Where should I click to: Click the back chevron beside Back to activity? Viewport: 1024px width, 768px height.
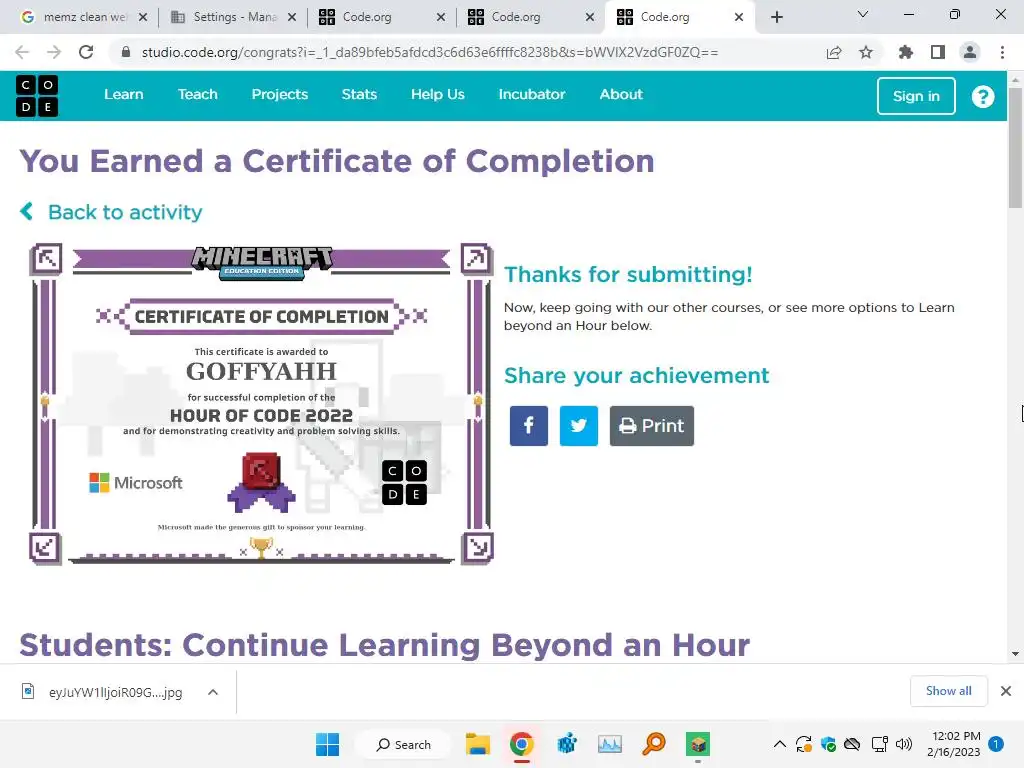pyautogui.click(x=27, y=212)
